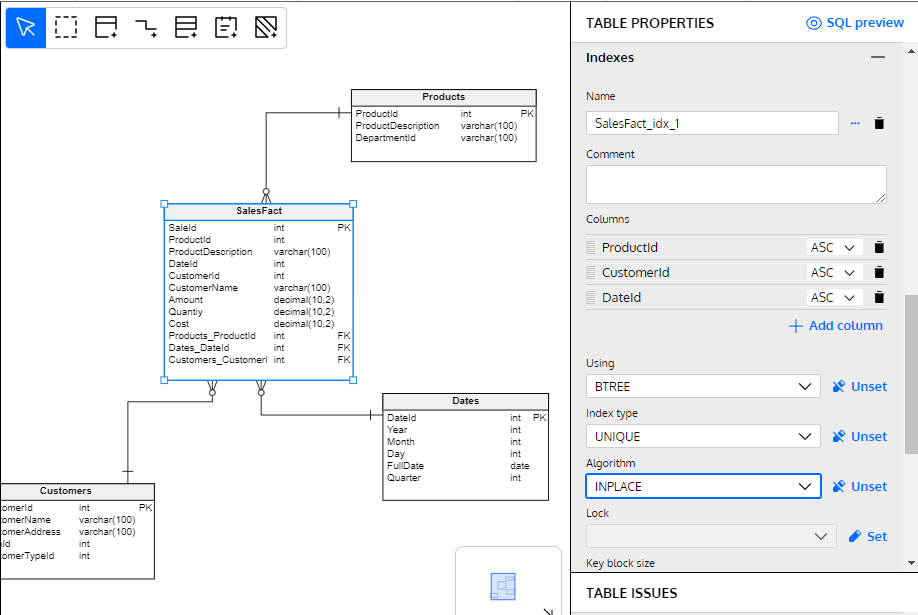The width and height of the screenshot is (918, 615).
Task: Unset the Using value
Action: (x=859, y=387)
